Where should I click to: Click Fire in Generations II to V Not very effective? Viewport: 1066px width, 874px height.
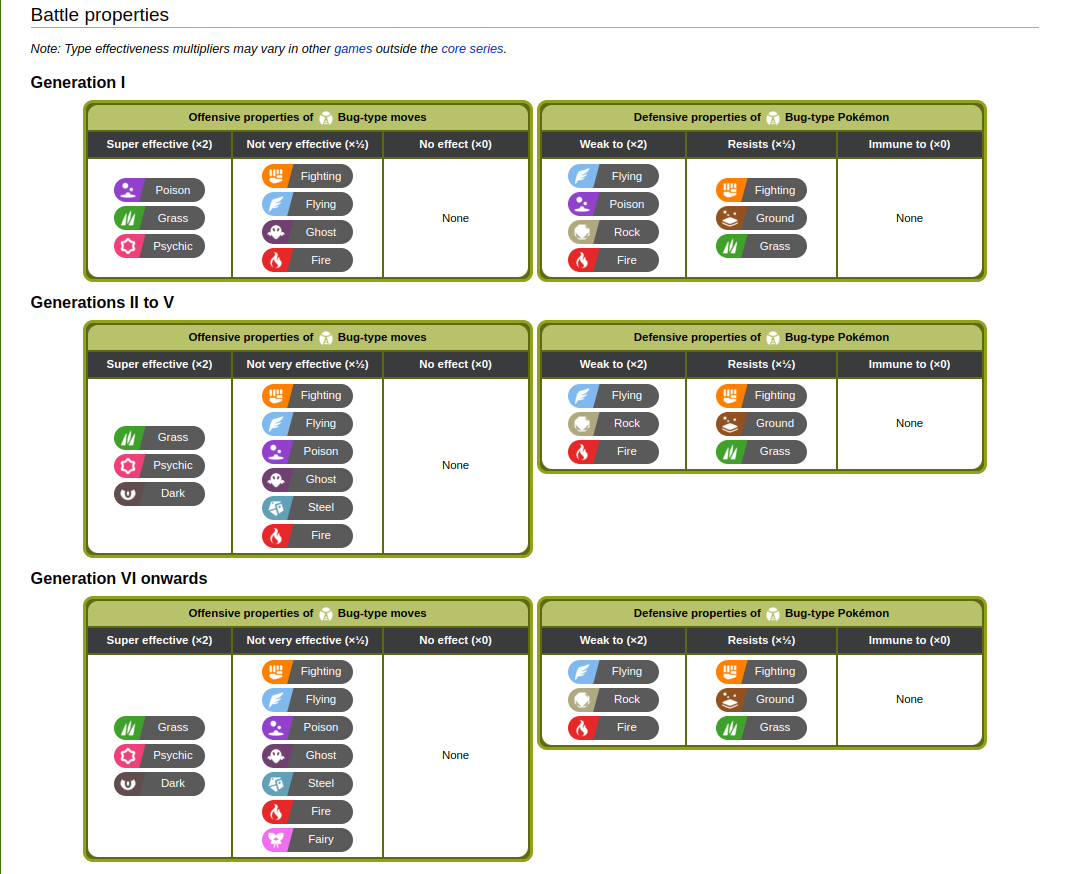tap(307, 535)
